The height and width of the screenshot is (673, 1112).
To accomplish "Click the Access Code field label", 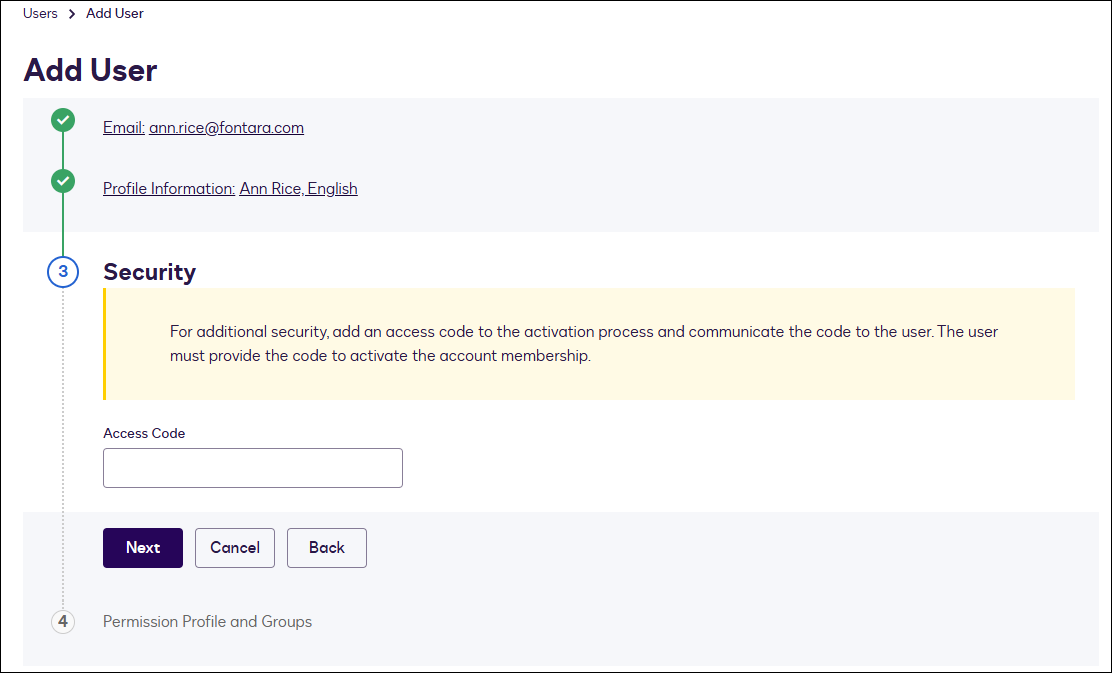I will [x=144, y=433].
